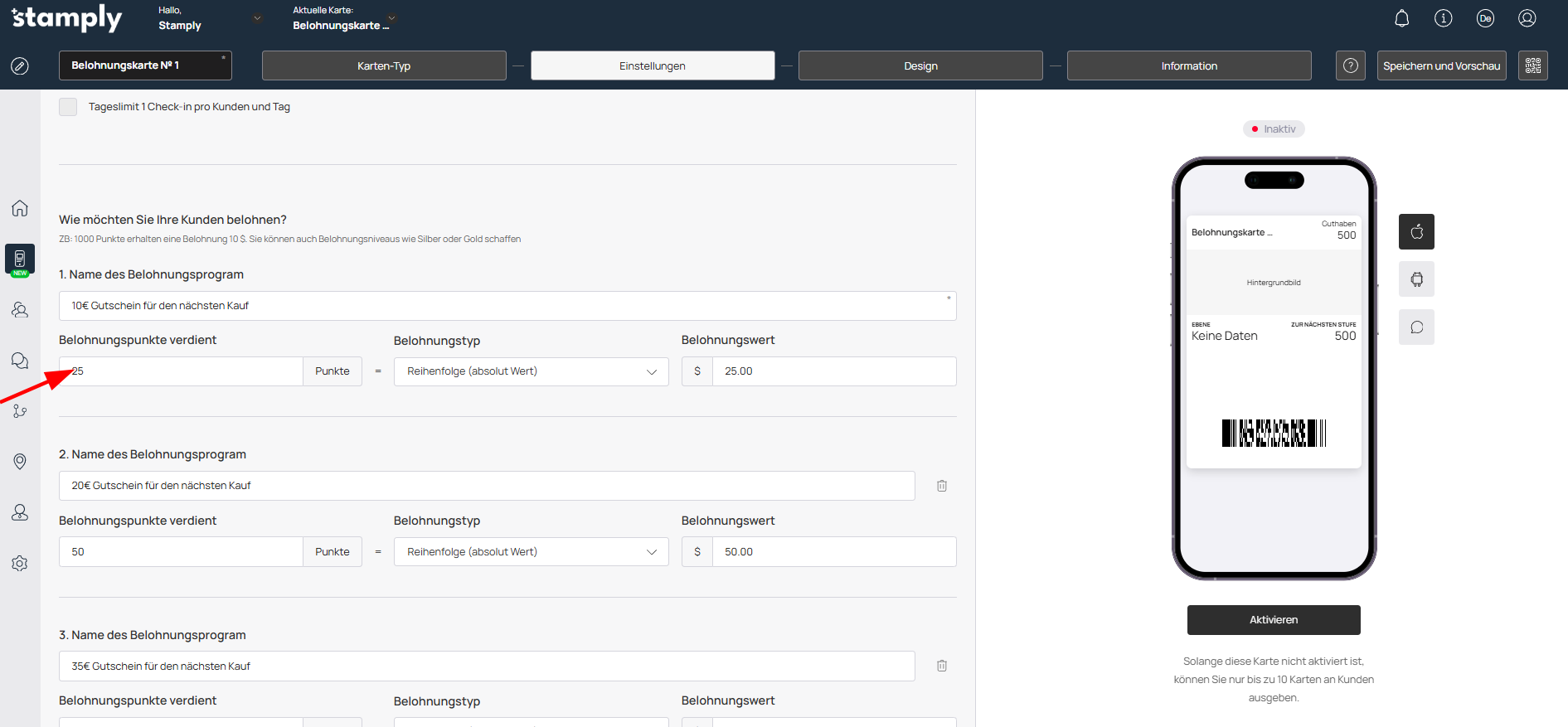Click the help question mark icon

tap(1350, 65)
